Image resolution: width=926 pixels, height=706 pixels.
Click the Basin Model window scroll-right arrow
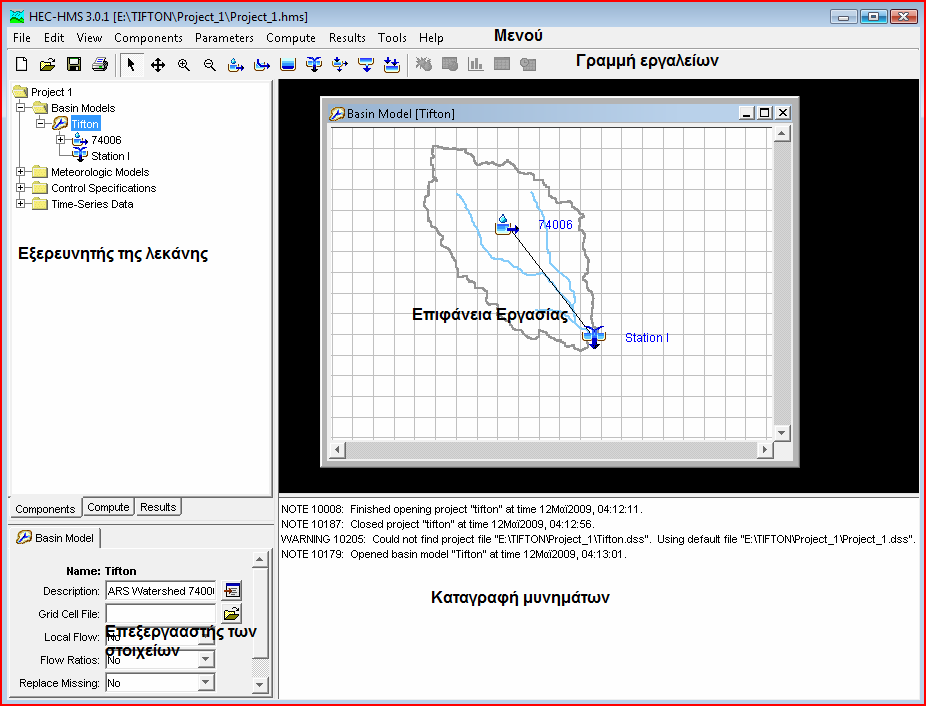(x=765, y=450)
